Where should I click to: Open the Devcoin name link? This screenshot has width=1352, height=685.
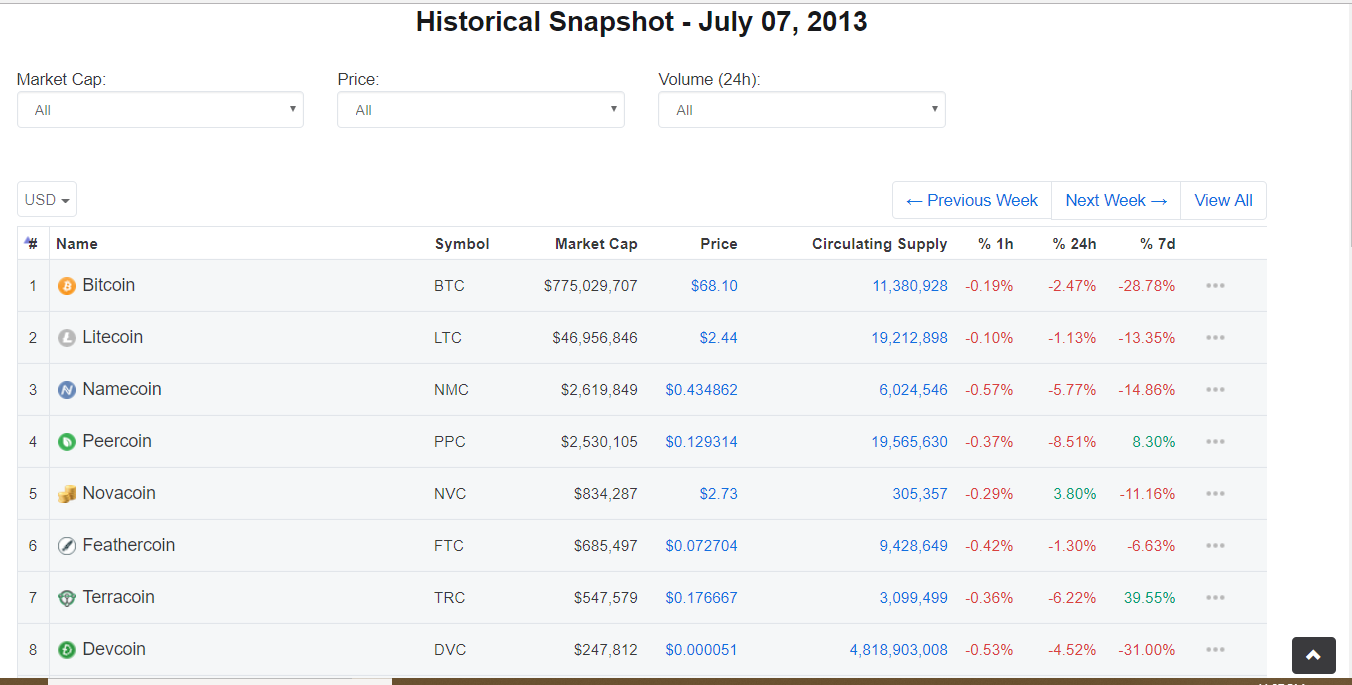point(114,649)
